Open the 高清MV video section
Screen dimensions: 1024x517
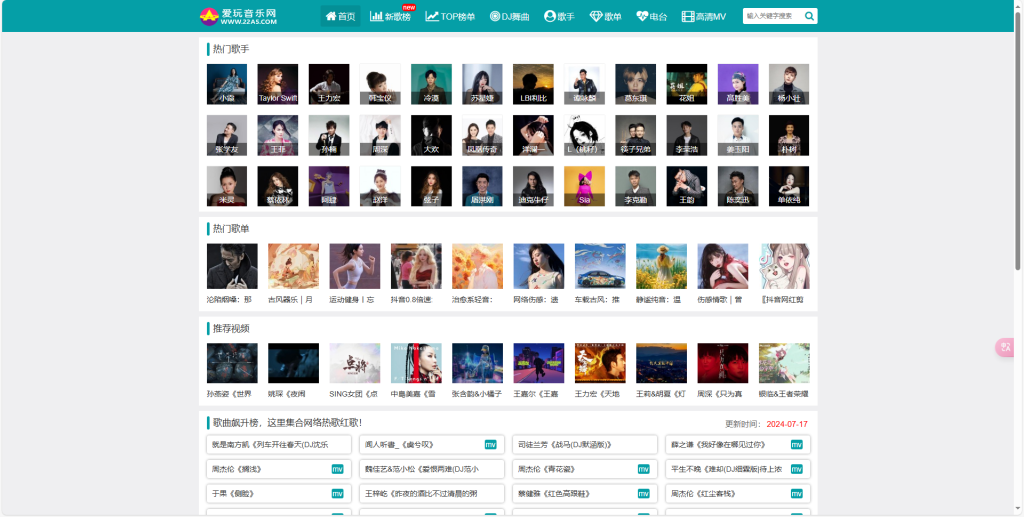pos(704,16)
